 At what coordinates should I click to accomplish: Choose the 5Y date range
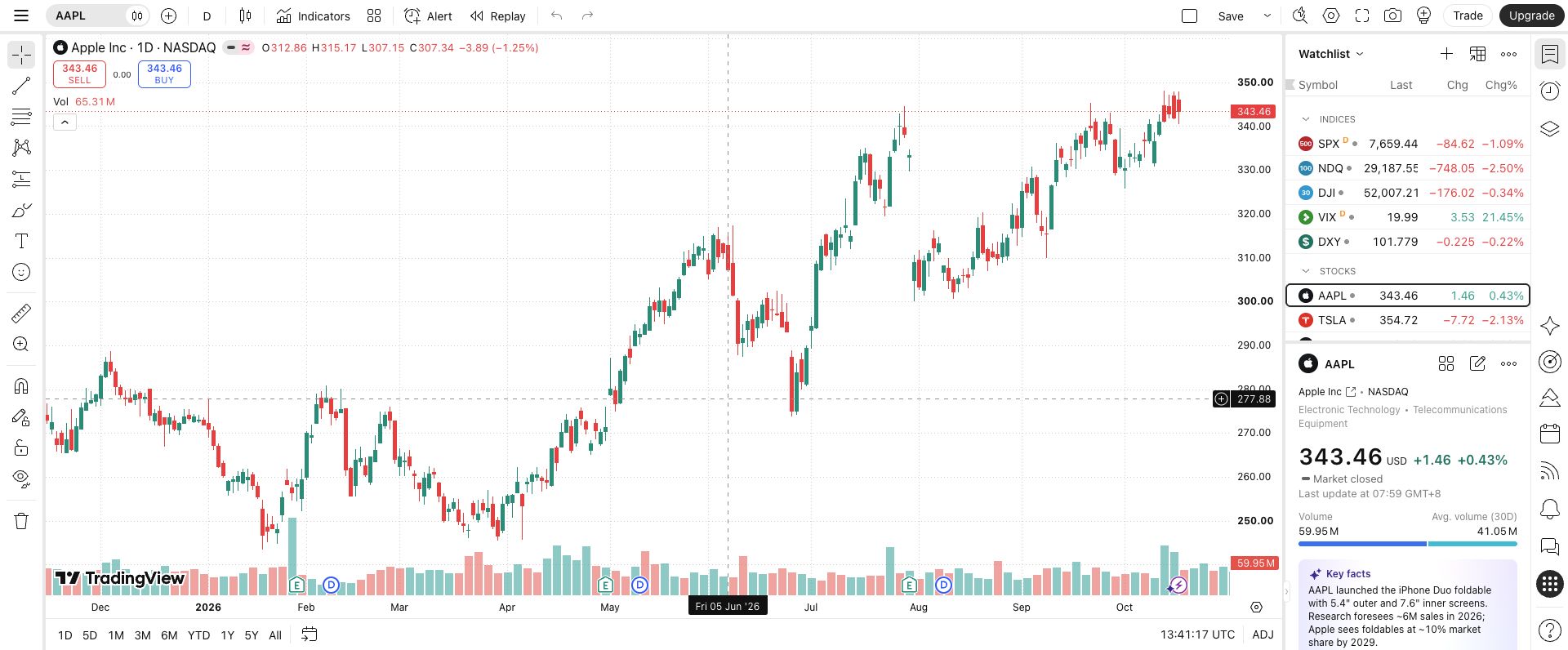coord(252,634)
